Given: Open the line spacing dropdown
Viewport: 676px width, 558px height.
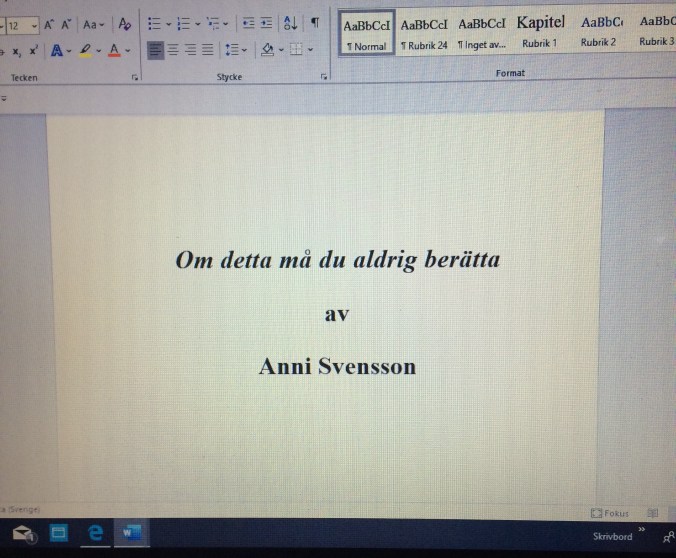Looking at the screenshot, I should (234, 49).
